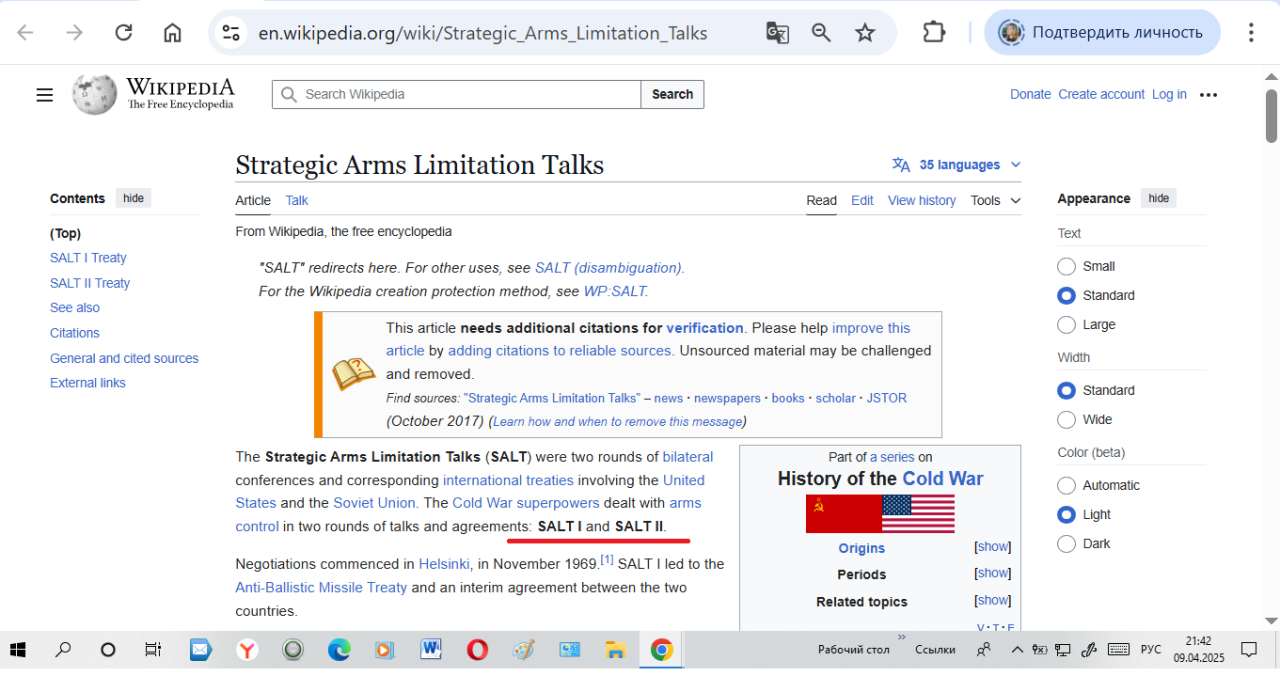Open the Tools dropdown menu

[x=994, y=200]
